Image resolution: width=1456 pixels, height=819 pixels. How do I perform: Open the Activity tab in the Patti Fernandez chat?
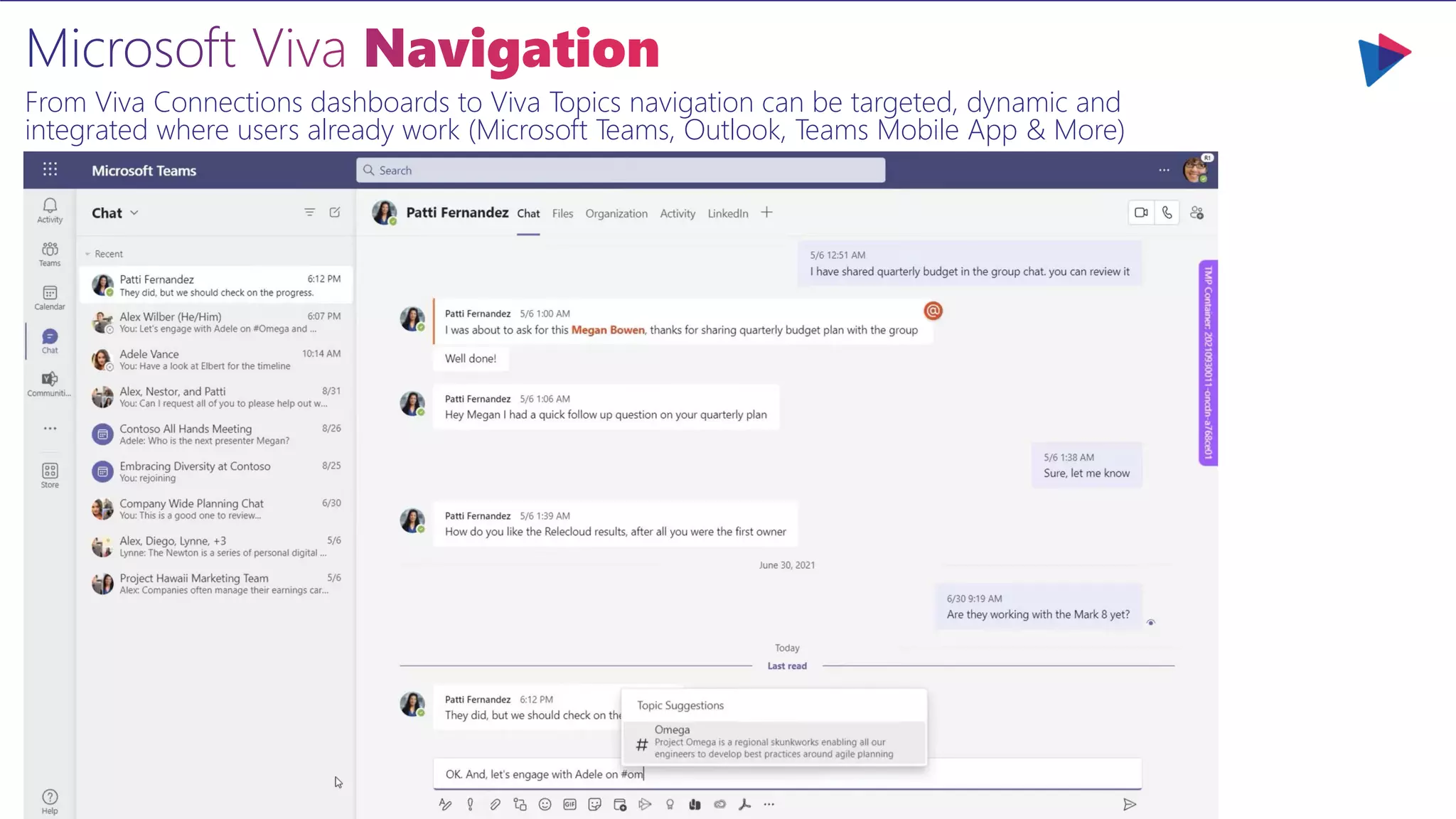[678, 213]
